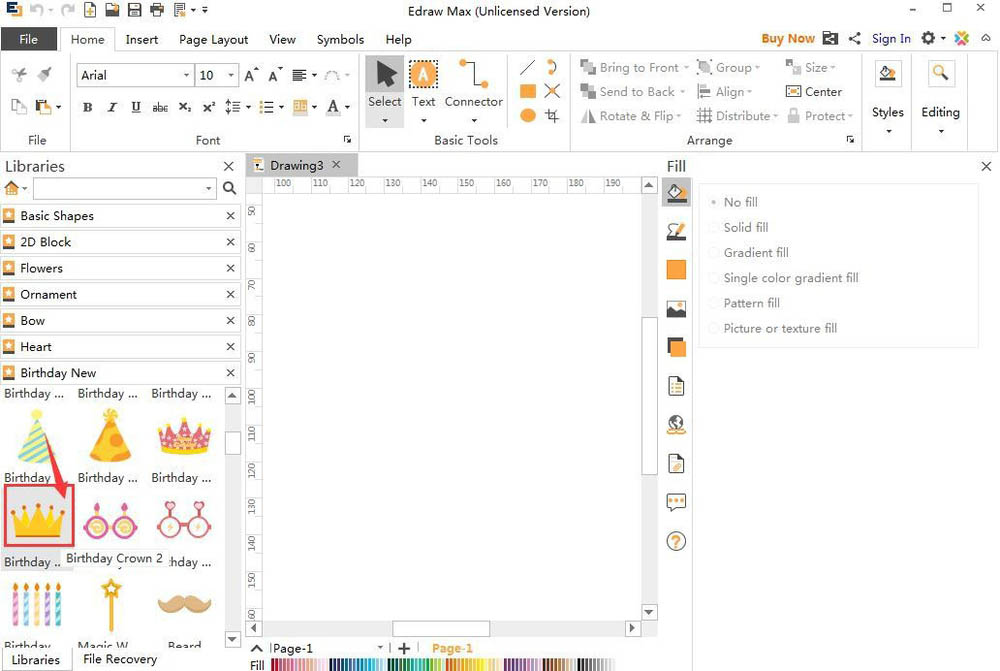Image resolution: width=1000 pixels, height=671 pixels.
Task: Click the Bold formatting icon
Action: click(x=88, y=107)
